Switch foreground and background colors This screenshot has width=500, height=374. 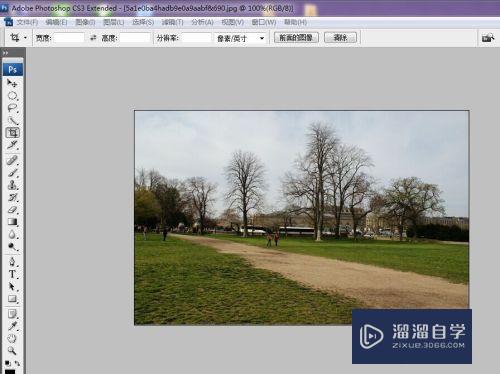pyautogui.click(x=17, y=363)
